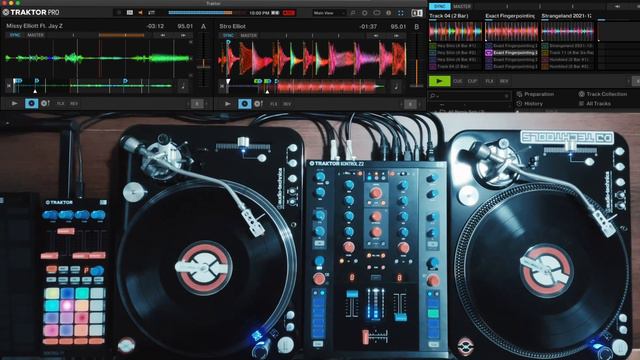Enable FLX flux mode on Deck A
The width and height of the screenshot is (640, 360).
pyautogui.click(x=60, y=104)
